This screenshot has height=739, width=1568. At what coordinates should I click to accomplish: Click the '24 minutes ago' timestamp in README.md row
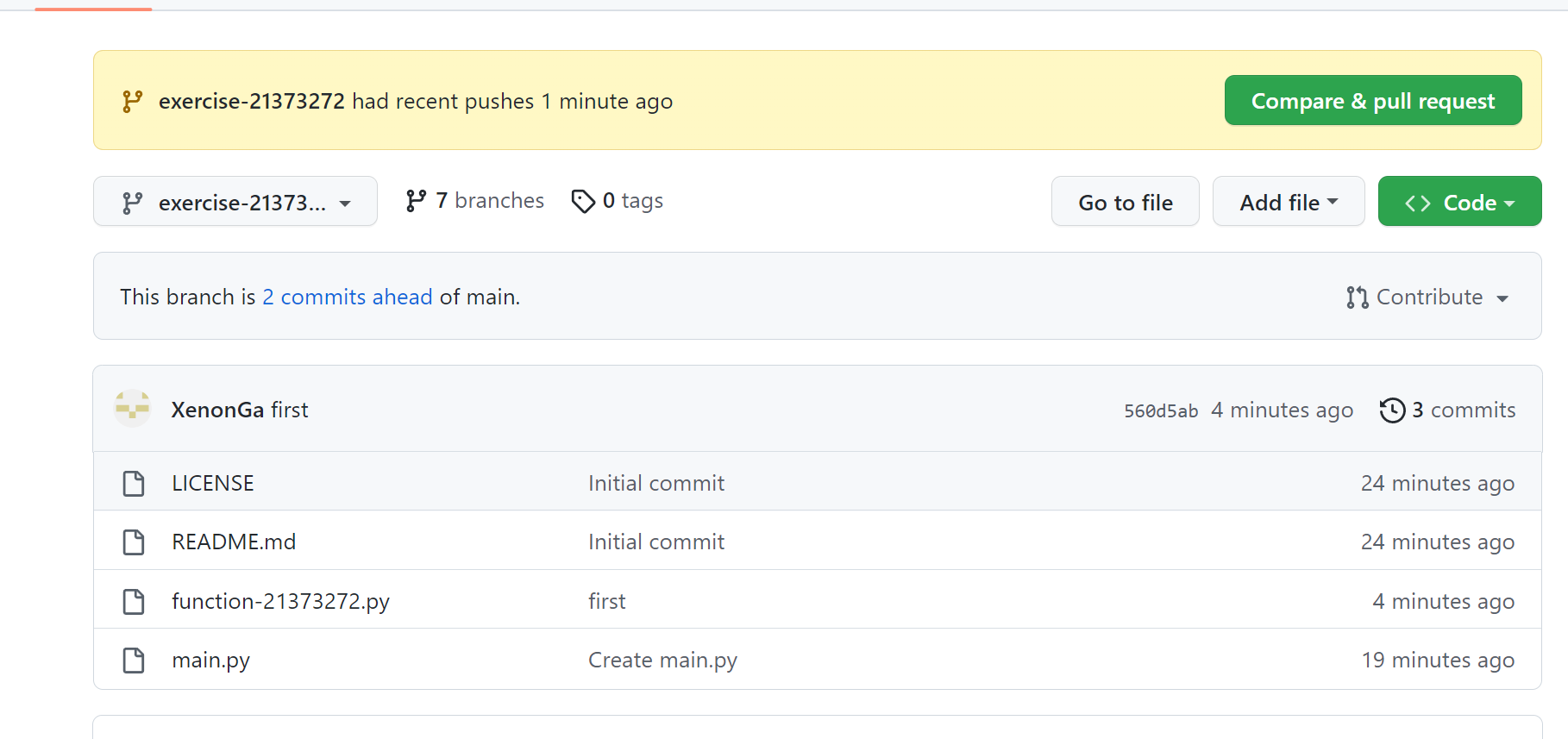[1438, 542]
